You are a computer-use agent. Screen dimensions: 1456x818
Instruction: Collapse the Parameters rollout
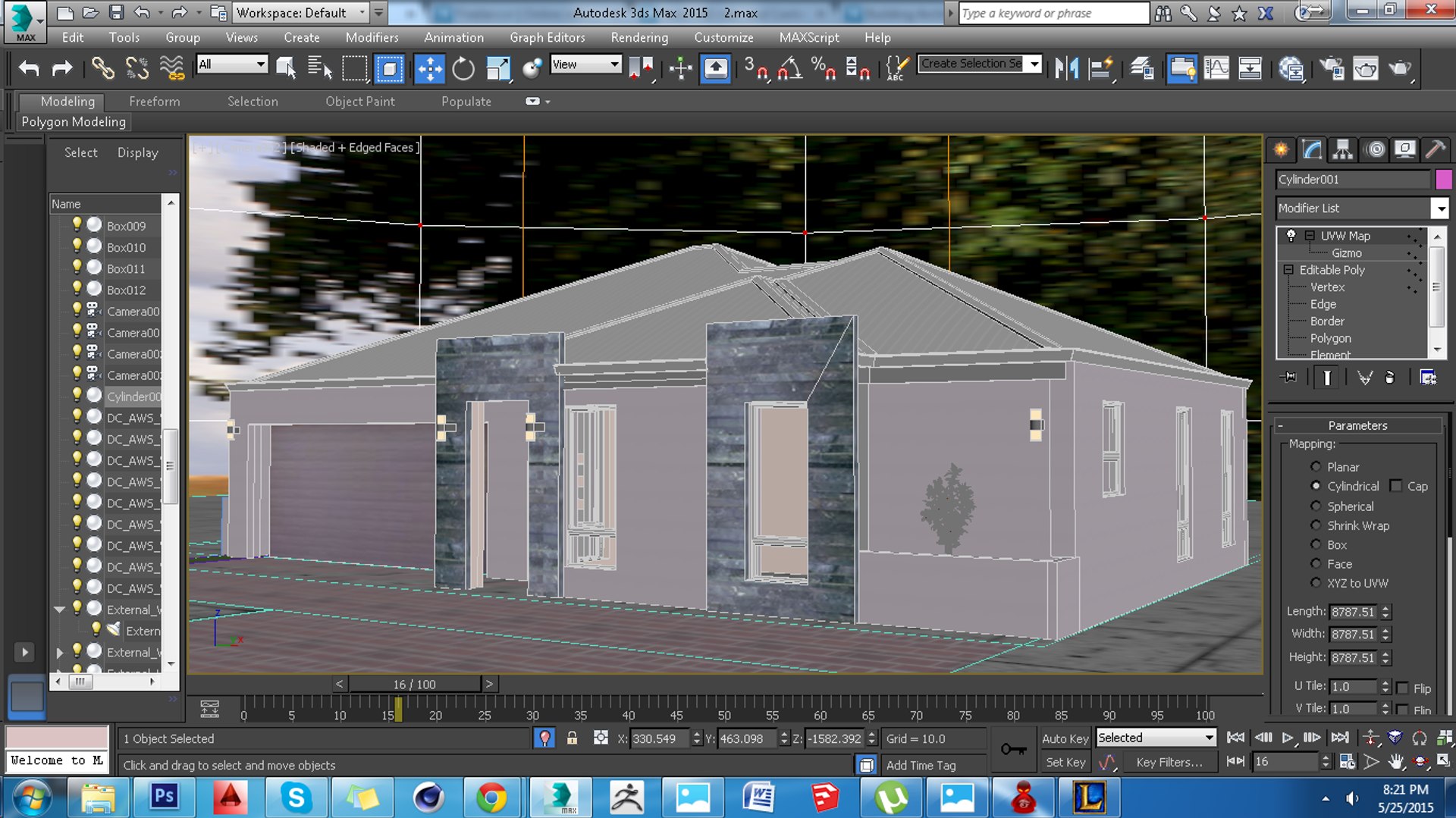[1357, 425]
